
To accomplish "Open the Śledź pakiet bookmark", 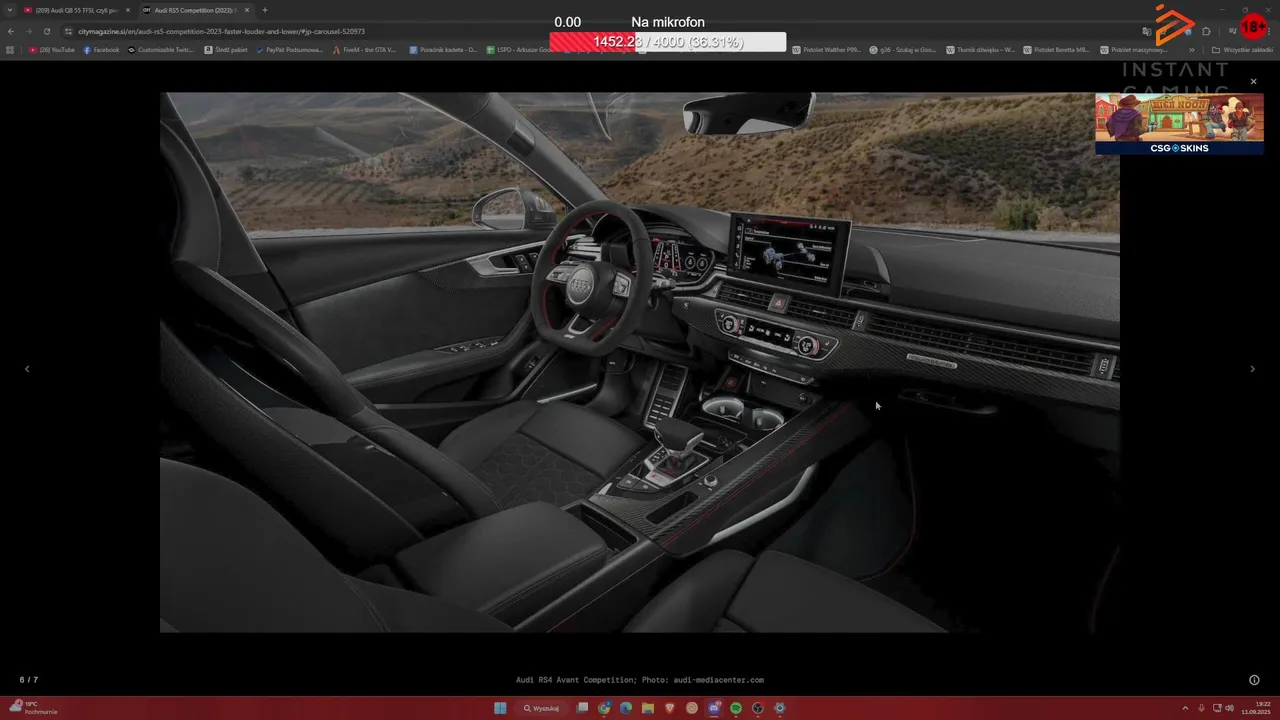I will pyautogui.click(x=226, y=49).
